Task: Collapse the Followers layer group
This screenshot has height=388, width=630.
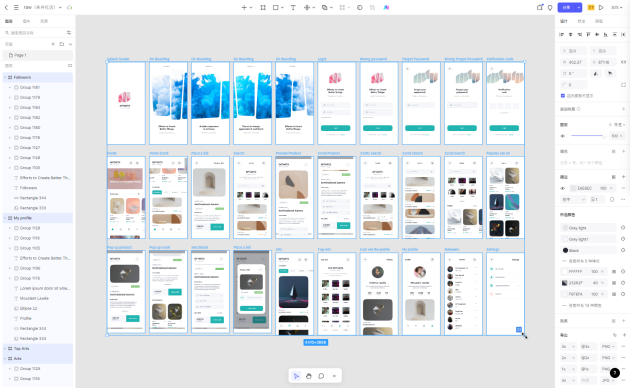Action: 5,77
